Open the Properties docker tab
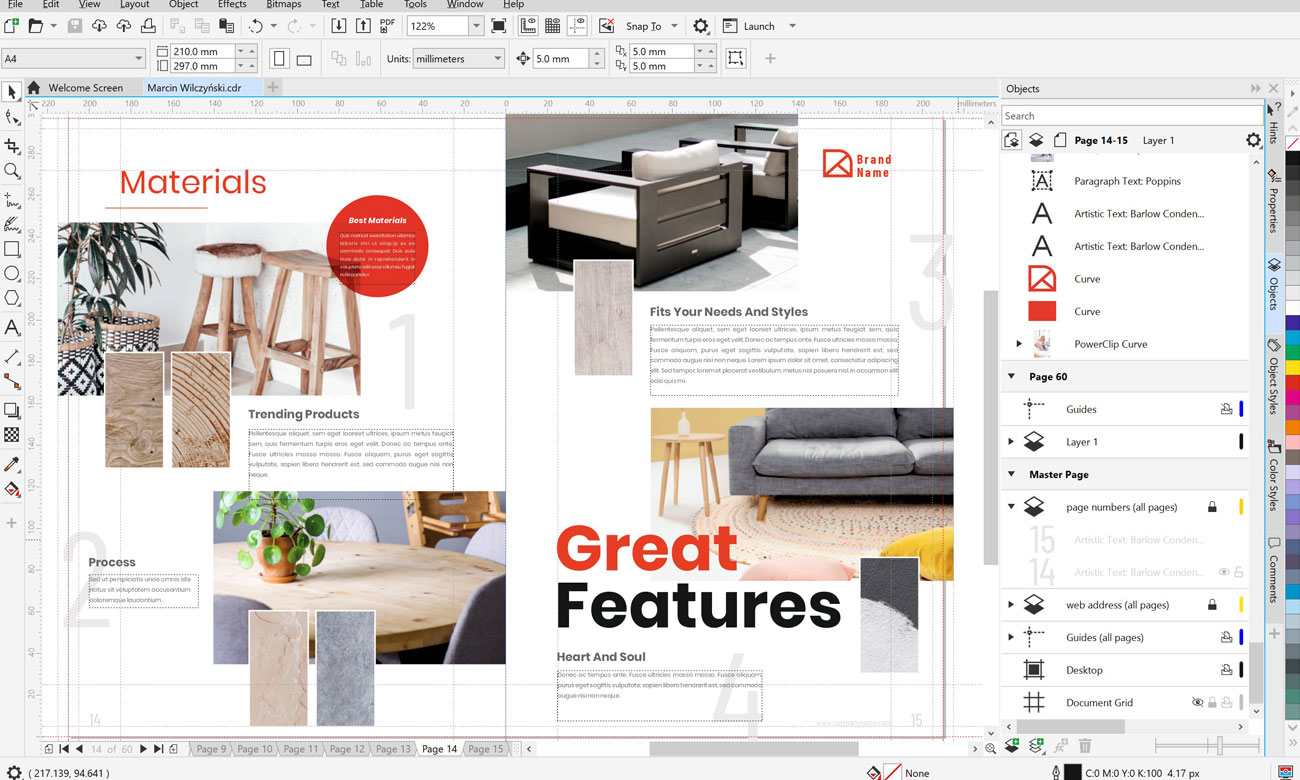This screenshot has height=780, width=1300. click(x=1274, y=201)
